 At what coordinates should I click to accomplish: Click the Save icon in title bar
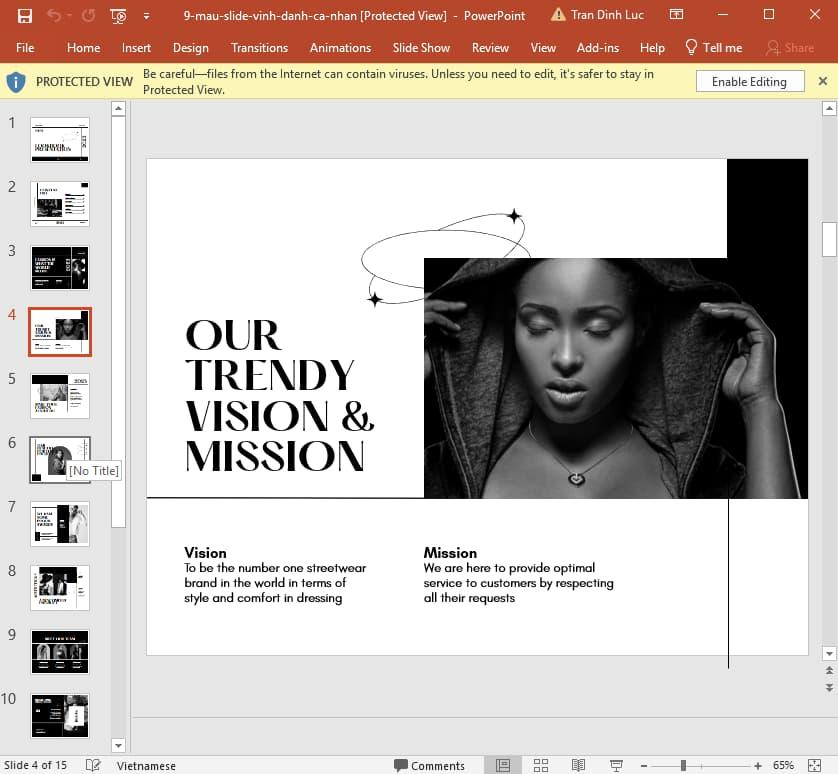(x=25, y=16)
